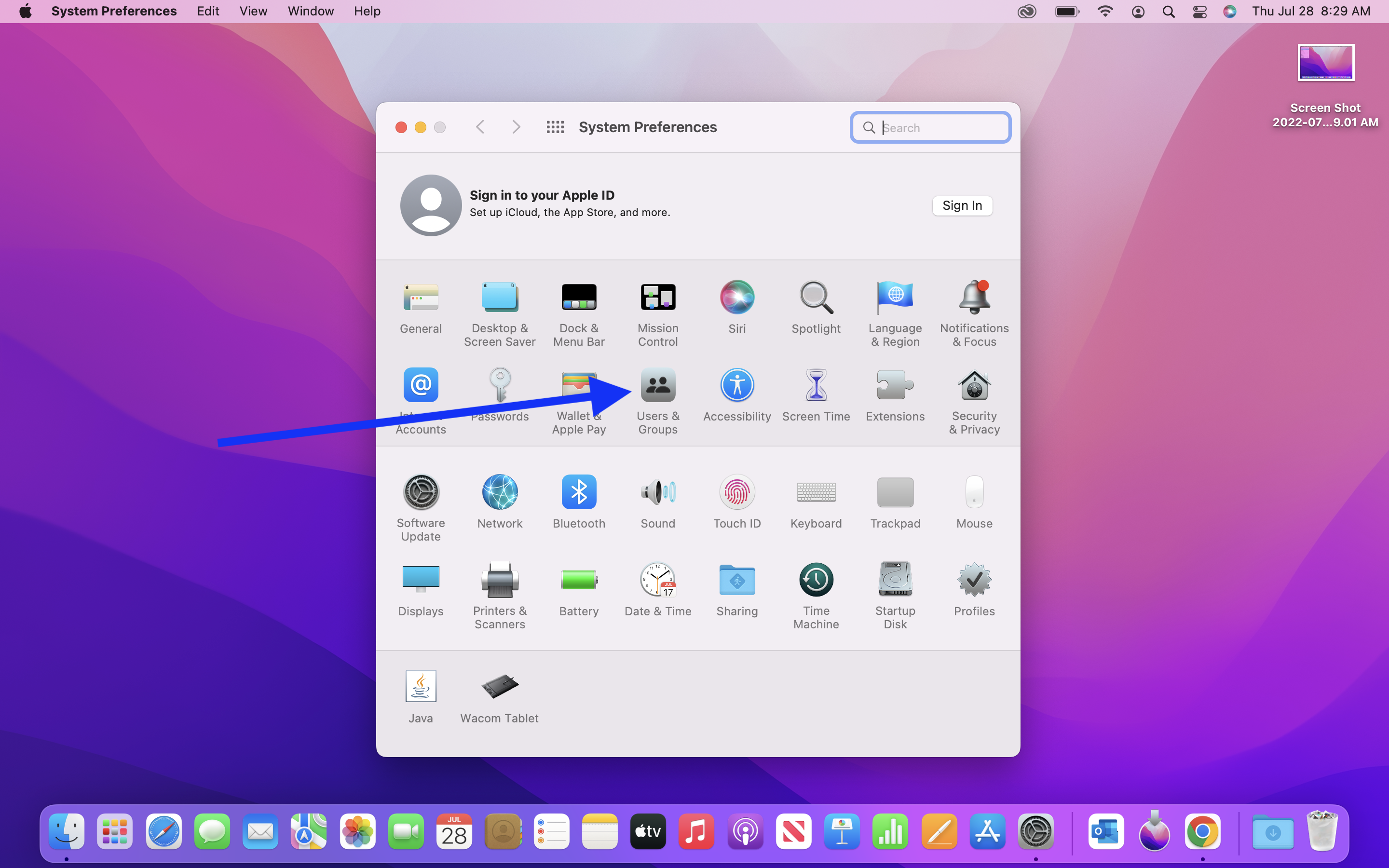Launch Google Chrome from the Dock
Image resolution: width=1389 pixels, height=868 pixels.
(1202, 831)
